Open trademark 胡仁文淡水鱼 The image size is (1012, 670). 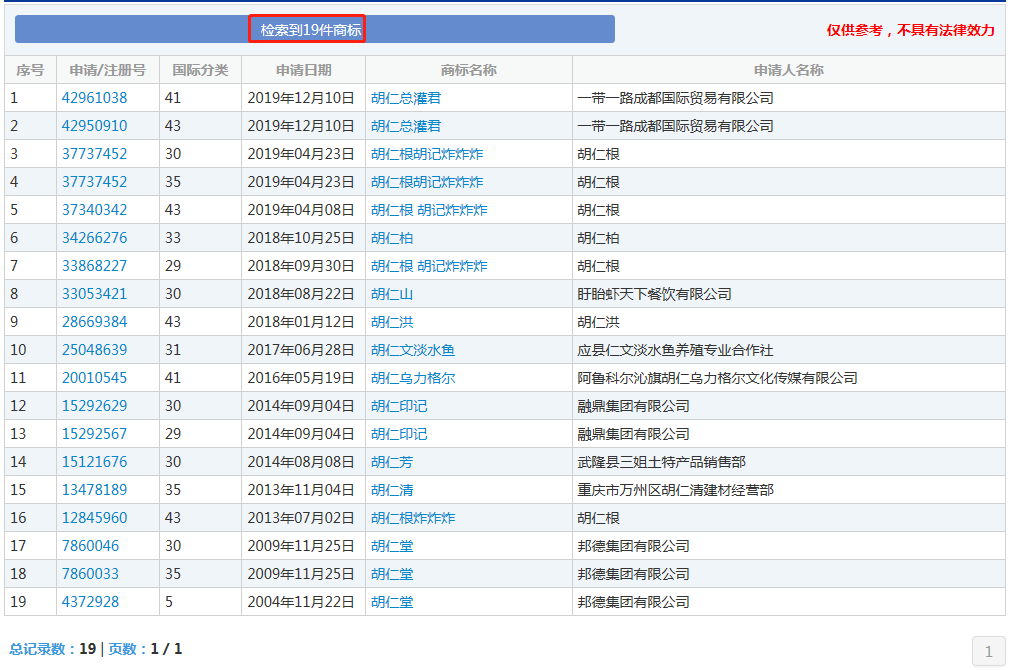413,350
